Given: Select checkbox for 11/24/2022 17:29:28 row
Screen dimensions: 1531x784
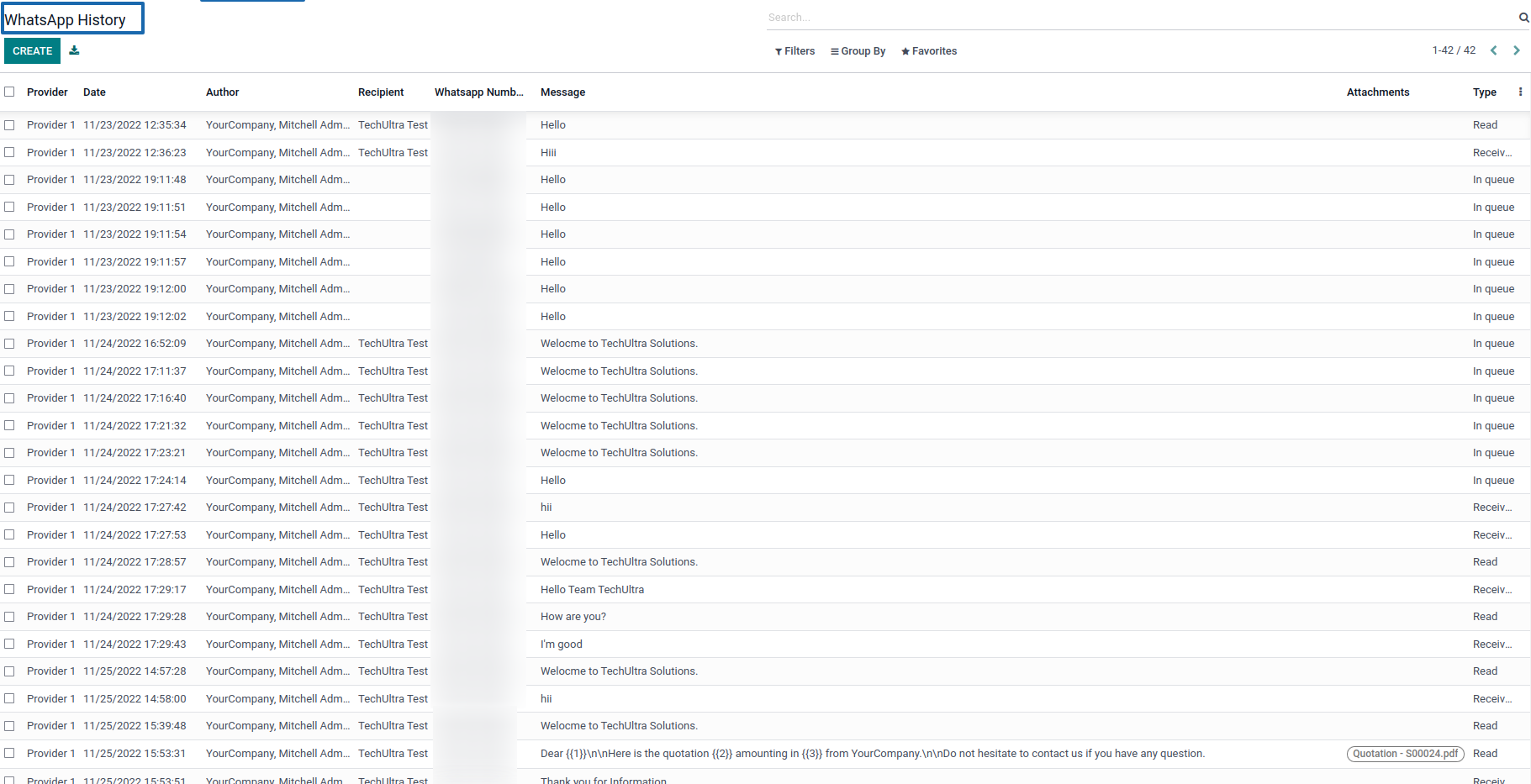Looking at the screenshot, I should click(9, 617).
